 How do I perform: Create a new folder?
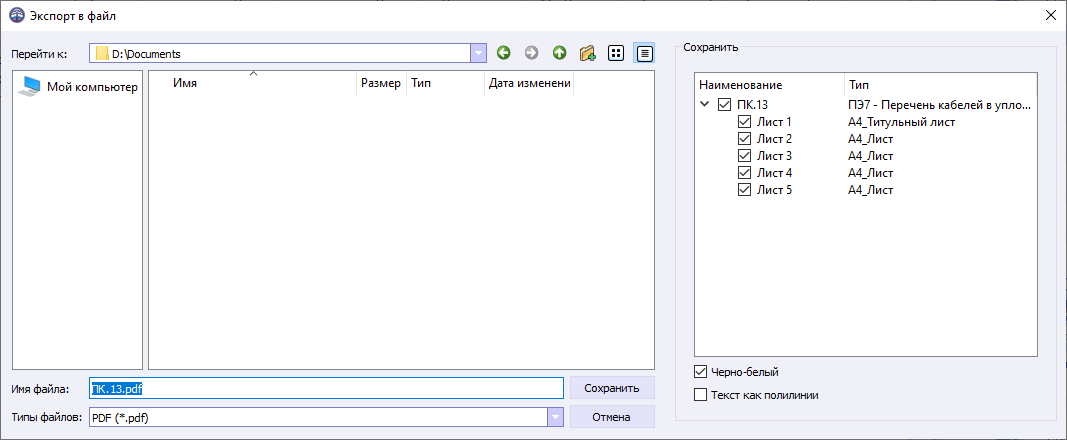587,53
